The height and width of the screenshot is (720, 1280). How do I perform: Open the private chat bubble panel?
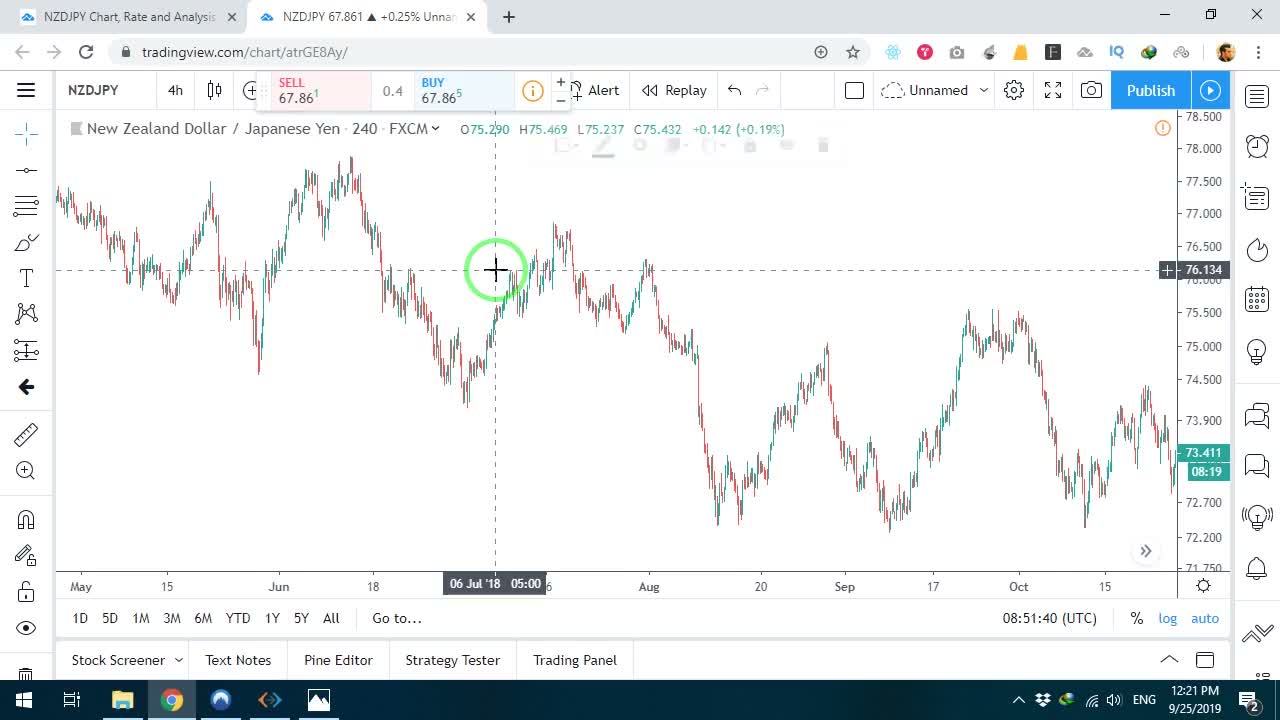1257,465
